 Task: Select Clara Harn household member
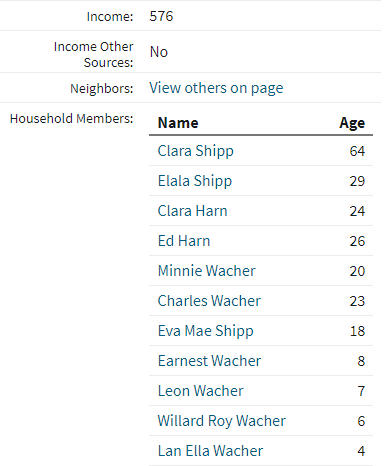point(192,211)
